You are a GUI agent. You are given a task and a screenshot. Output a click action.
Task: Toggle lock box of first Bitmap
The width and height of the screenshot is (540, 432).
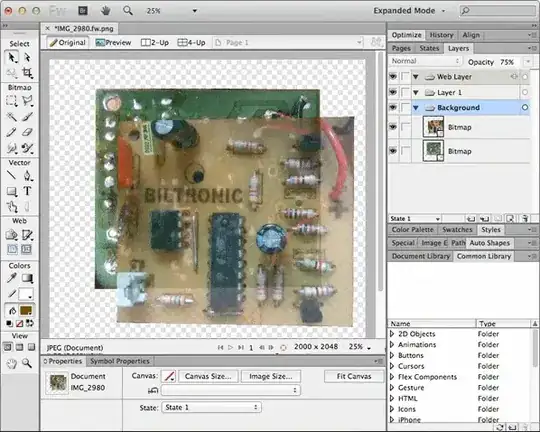(x=406, y=127)
